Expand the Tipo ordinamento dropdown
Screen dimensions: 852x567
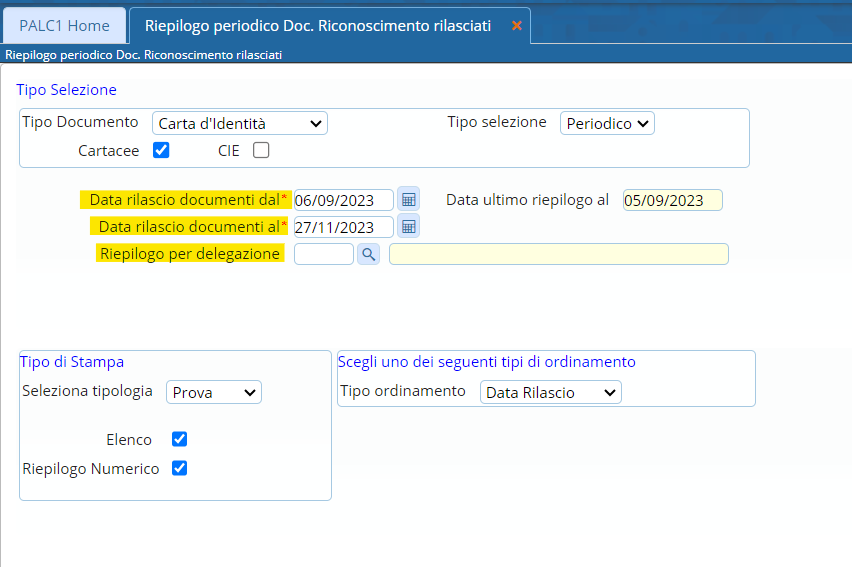[550, 392]
